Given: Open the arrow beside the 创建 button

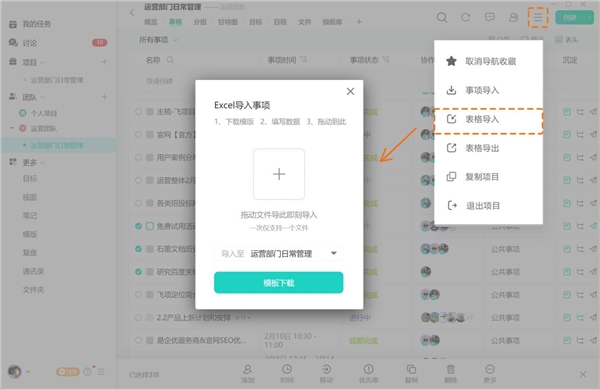Looking at the screenshot, I should tap(589, 18).
